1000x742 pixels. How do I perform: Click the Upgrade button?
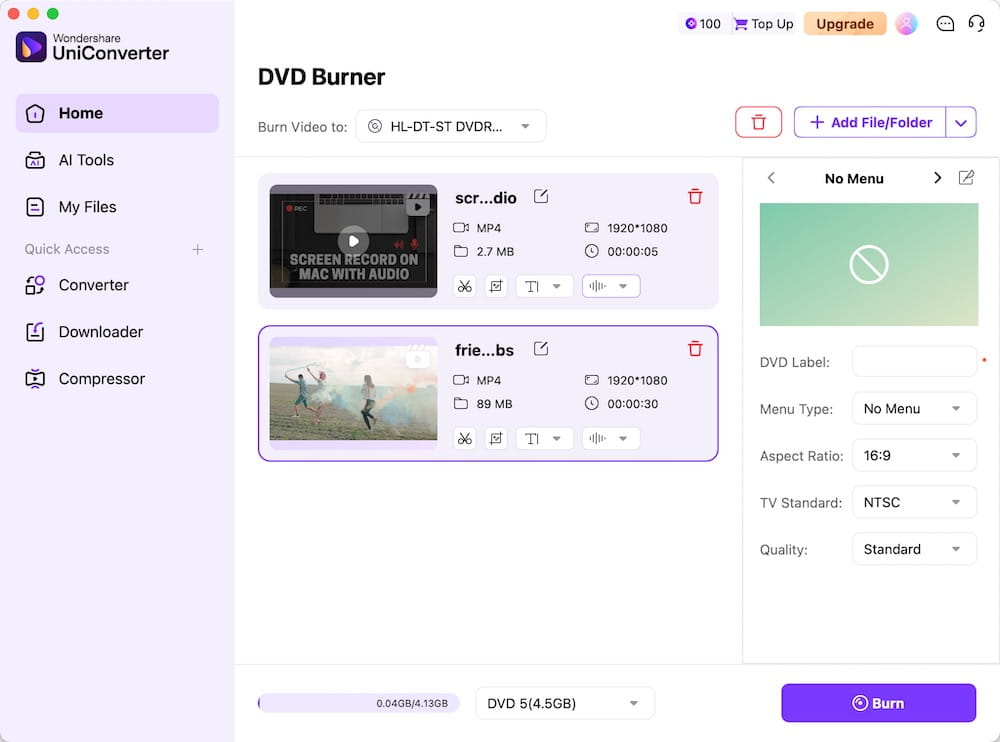tap(844, 22)
